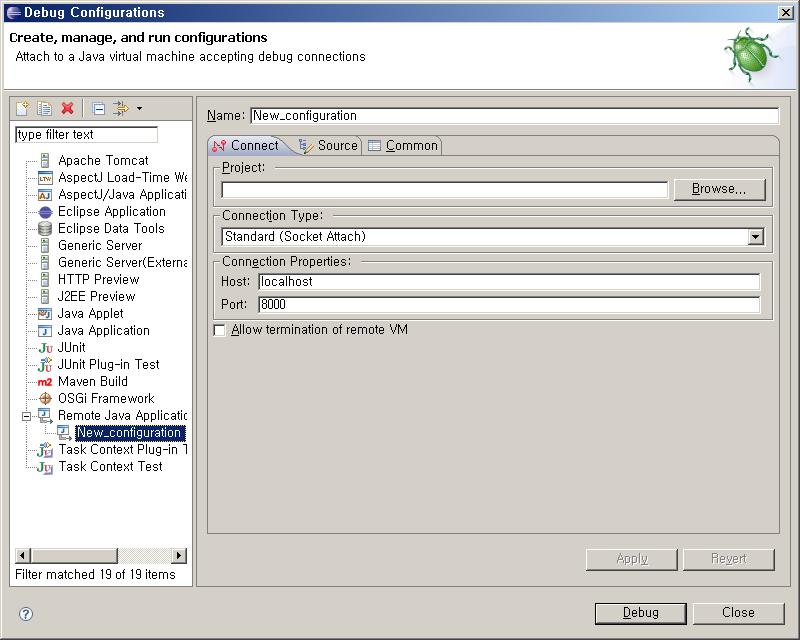Click the filter launch configurations icon
This screenshot has width=800, height=640.
(x=121, y=108)
